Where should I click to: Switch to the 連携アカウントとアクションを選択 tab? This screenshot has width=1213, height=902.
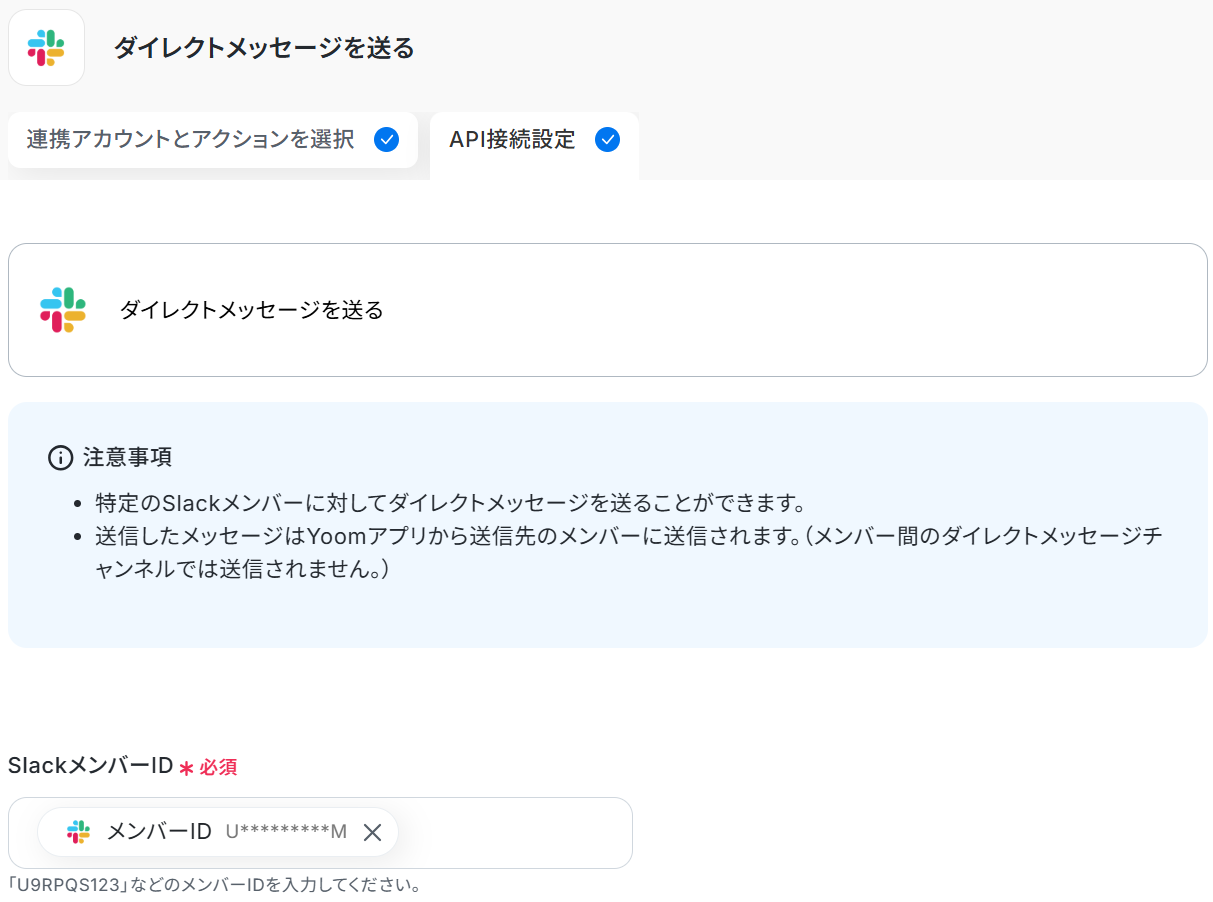190,139
